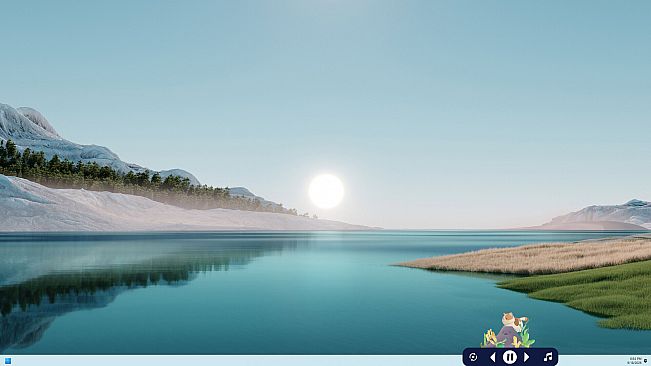Skip to the previous track
The image size is (651, 366).
click(x=493, y=357)
